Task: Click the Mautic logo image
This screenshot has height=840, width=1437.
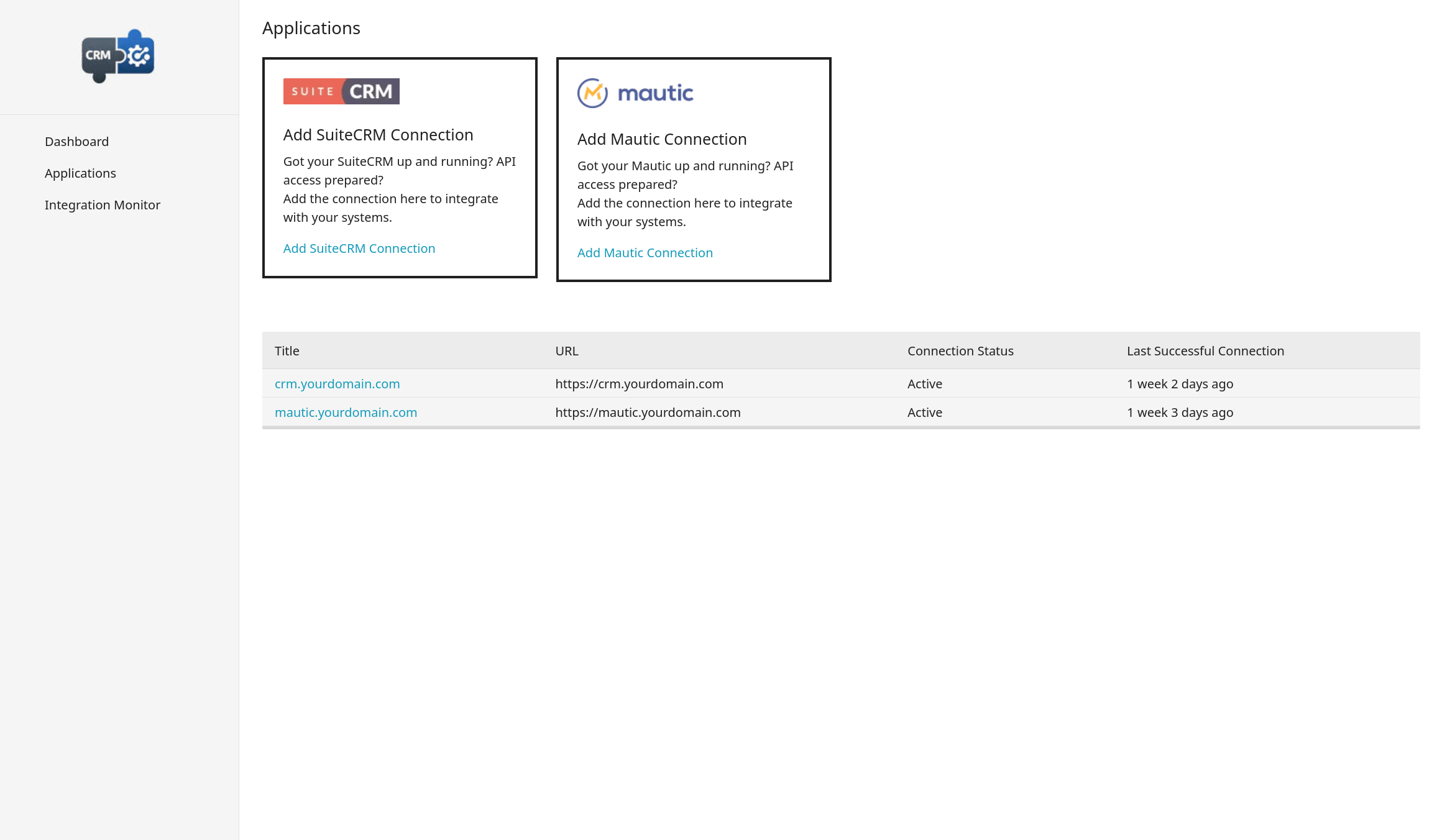Action: [x=635, y=93]
